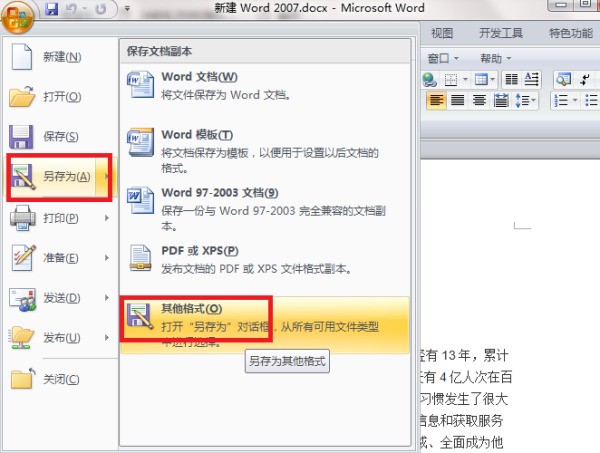The height and width of the screenshot is (453, 600).
Task: Open the numbered list dropdown arrow
Action: (575, 101)
